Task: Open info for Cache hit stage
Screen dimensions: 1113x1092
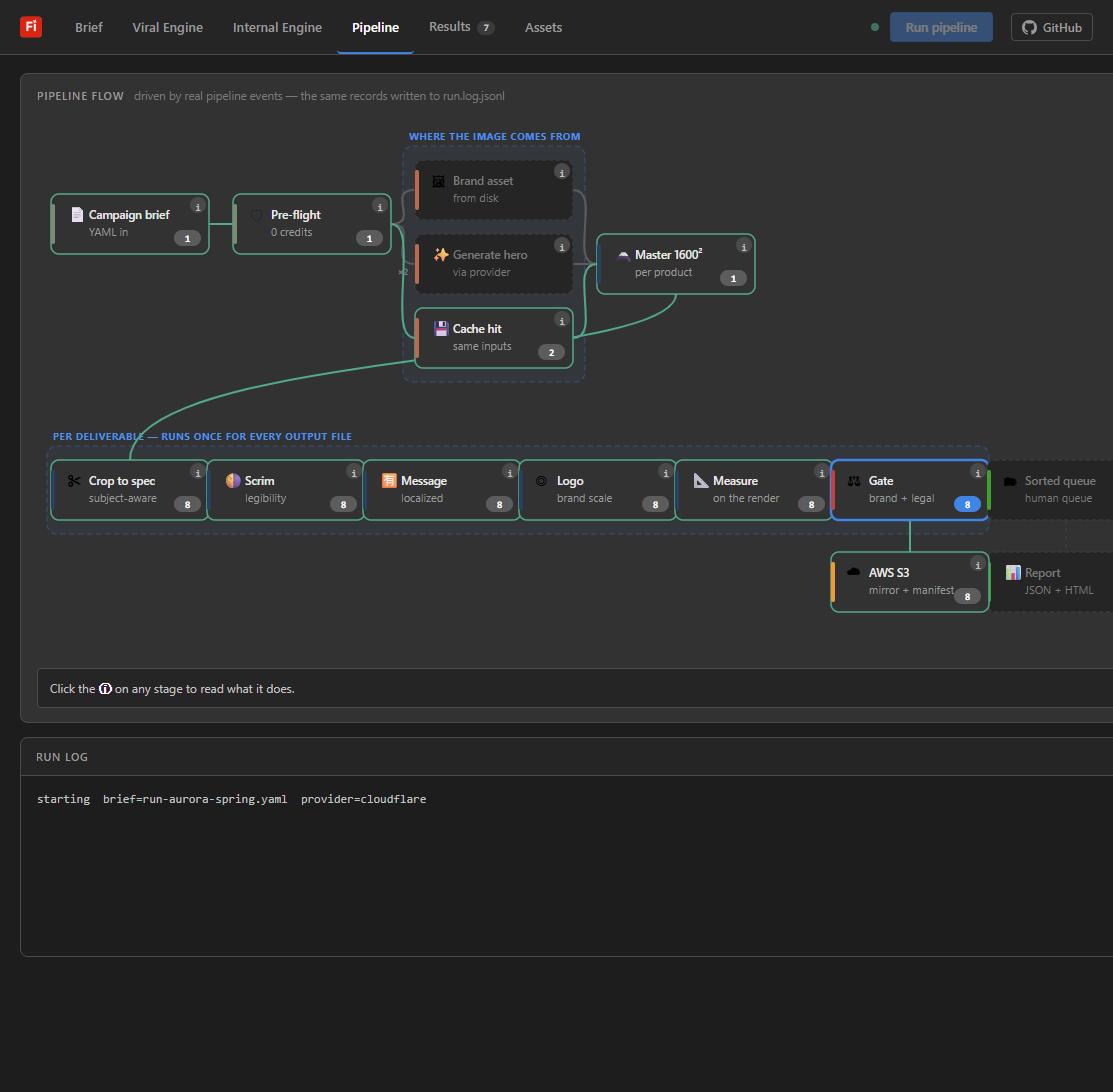Action: pos(561,321)
